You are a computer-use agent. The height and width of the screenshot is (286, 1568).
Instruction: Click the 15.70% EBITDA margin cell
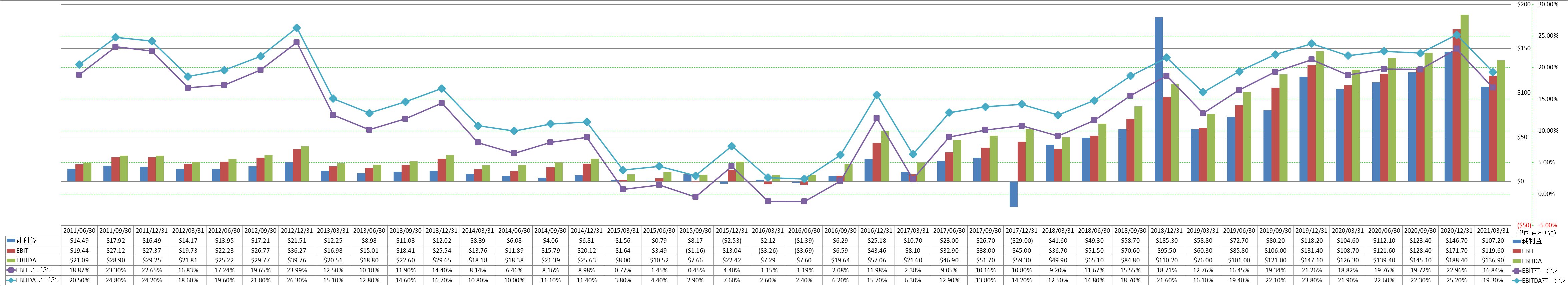(877, 280)
